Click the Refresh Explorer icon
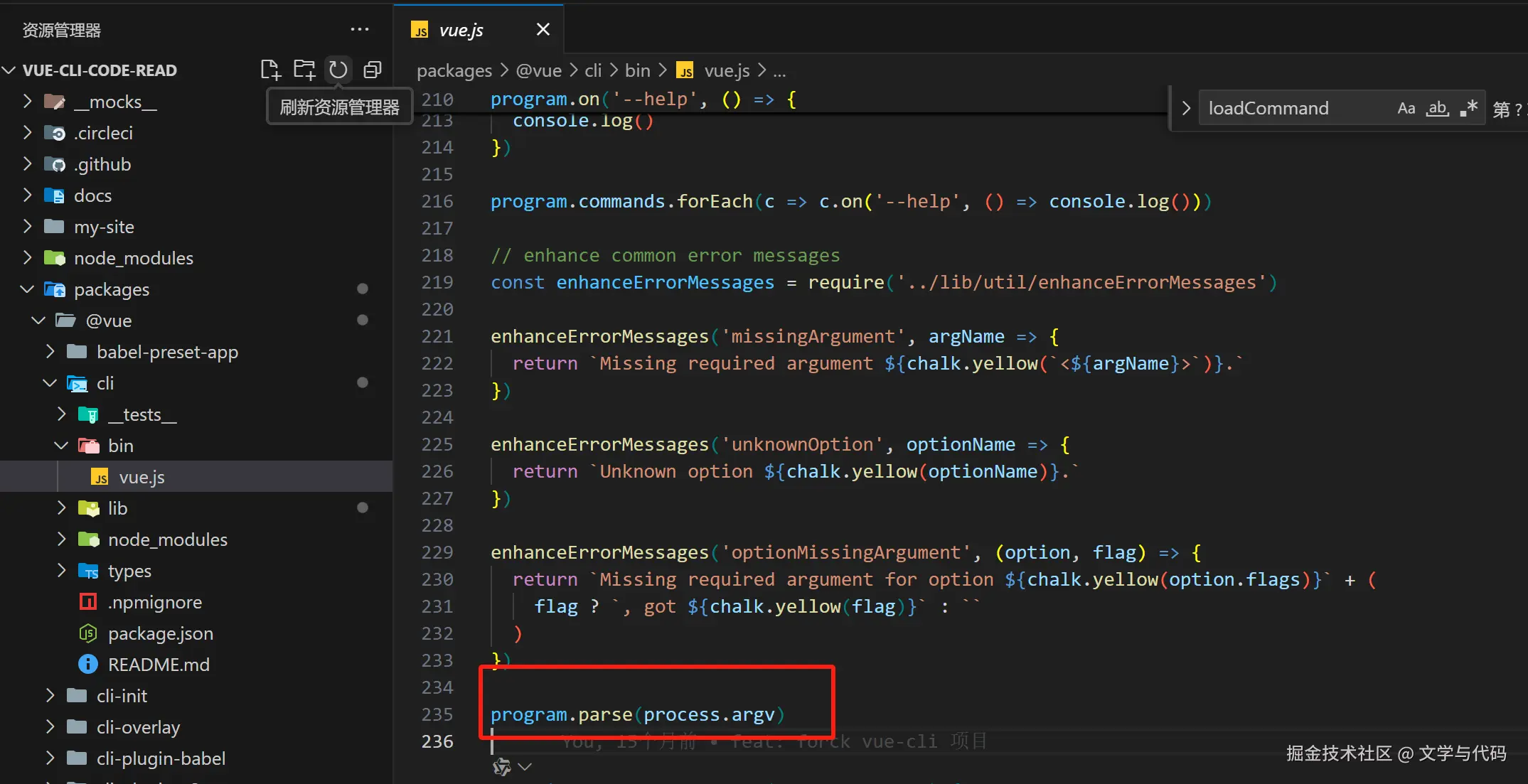The width and height of the screenshot is (1528, 784). pyautogui.click(x=338, y=70)
